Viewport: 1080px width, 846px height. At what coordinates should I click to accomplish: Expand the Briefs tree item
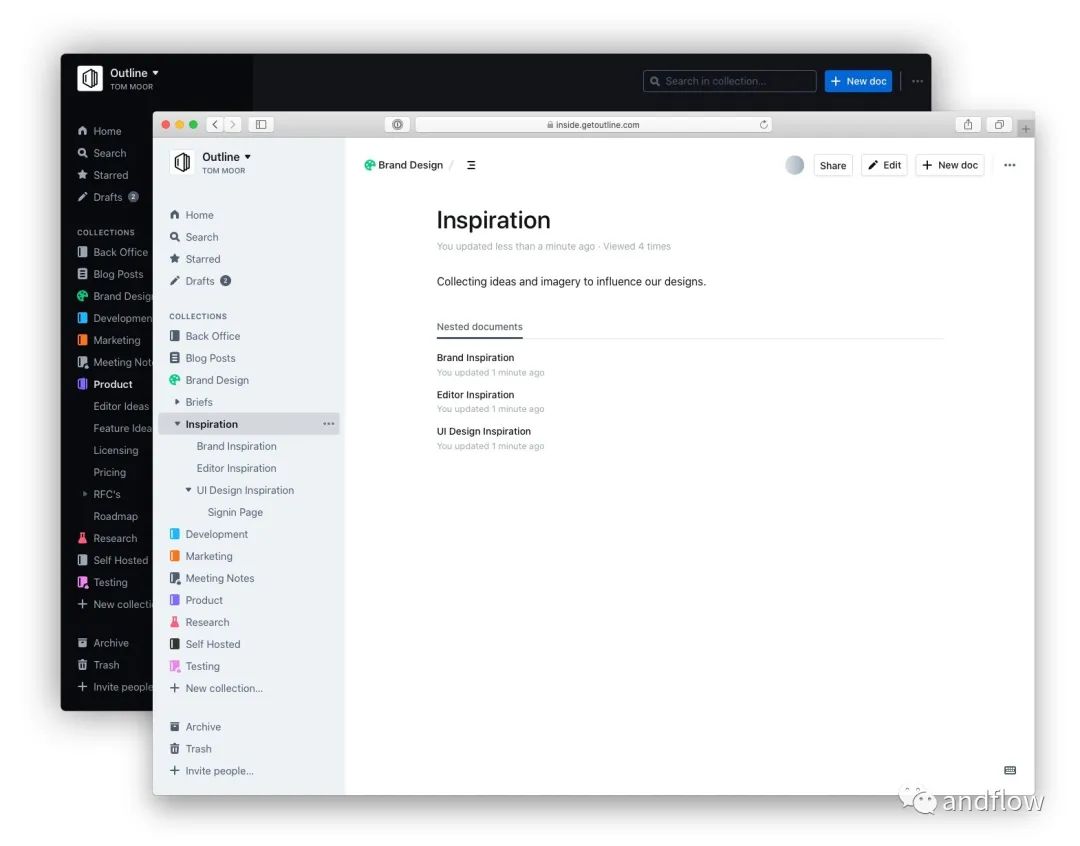177,402
